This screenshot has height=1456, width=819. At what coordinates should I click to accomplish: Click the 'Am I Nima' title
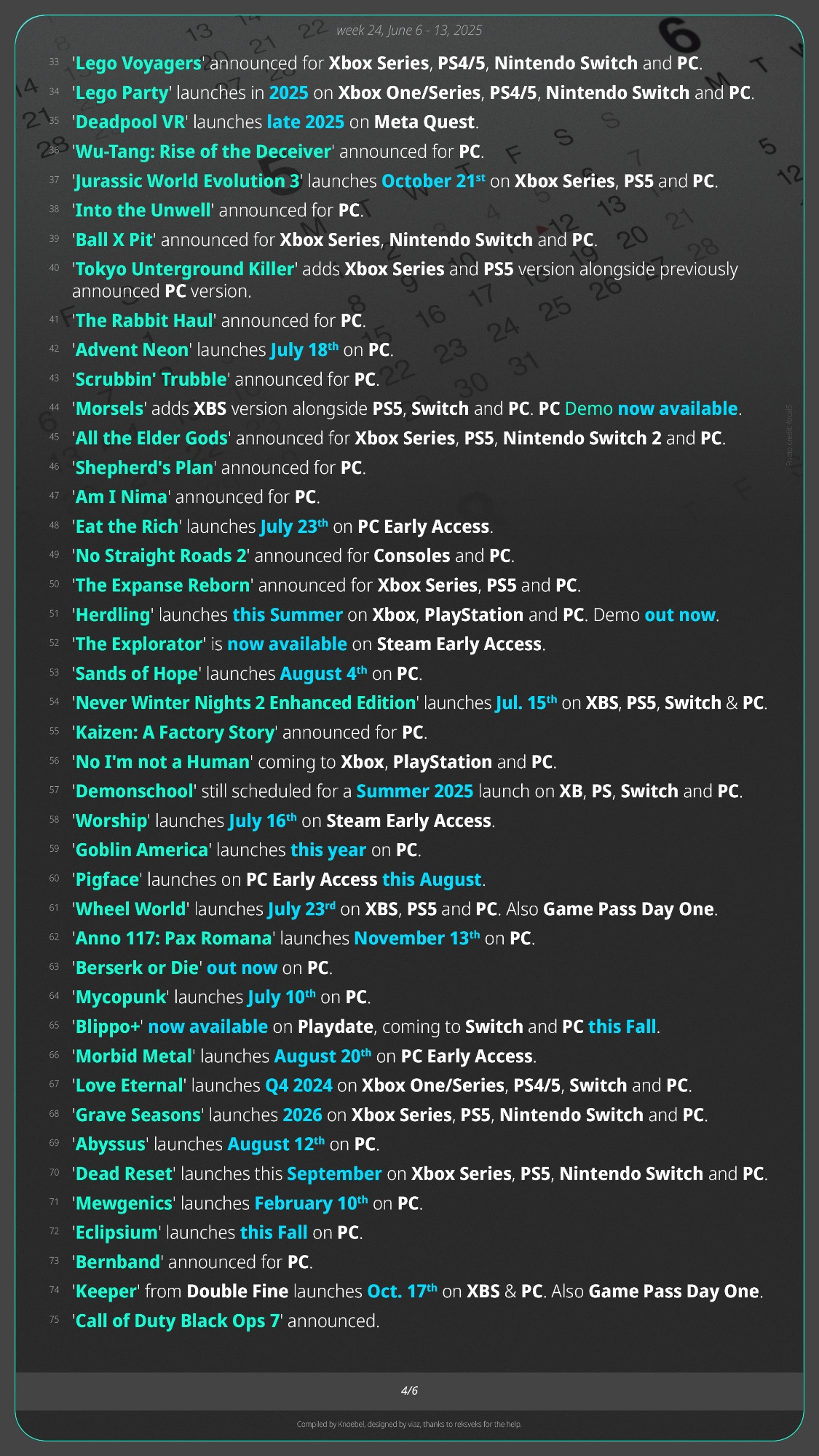(122, 497)
